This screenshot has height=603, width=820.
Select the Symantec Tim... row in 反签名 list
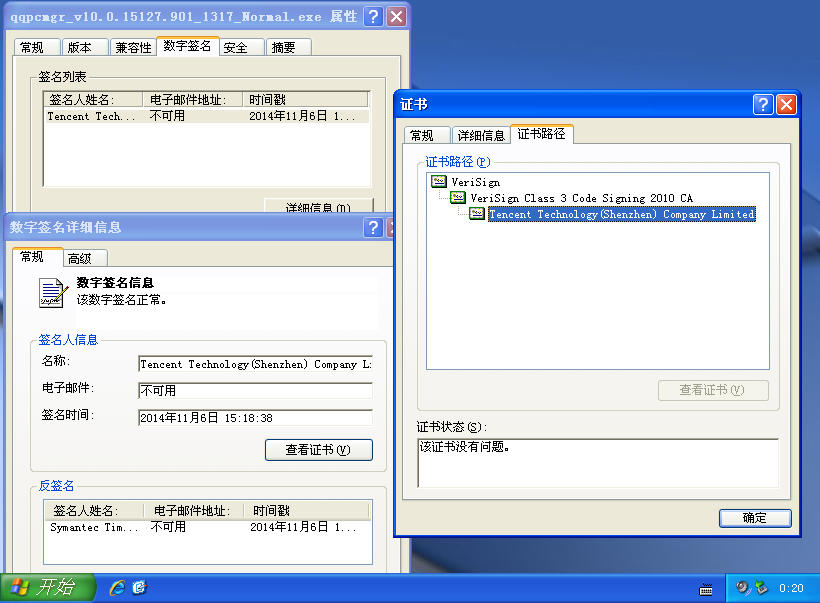coord(208,527)
